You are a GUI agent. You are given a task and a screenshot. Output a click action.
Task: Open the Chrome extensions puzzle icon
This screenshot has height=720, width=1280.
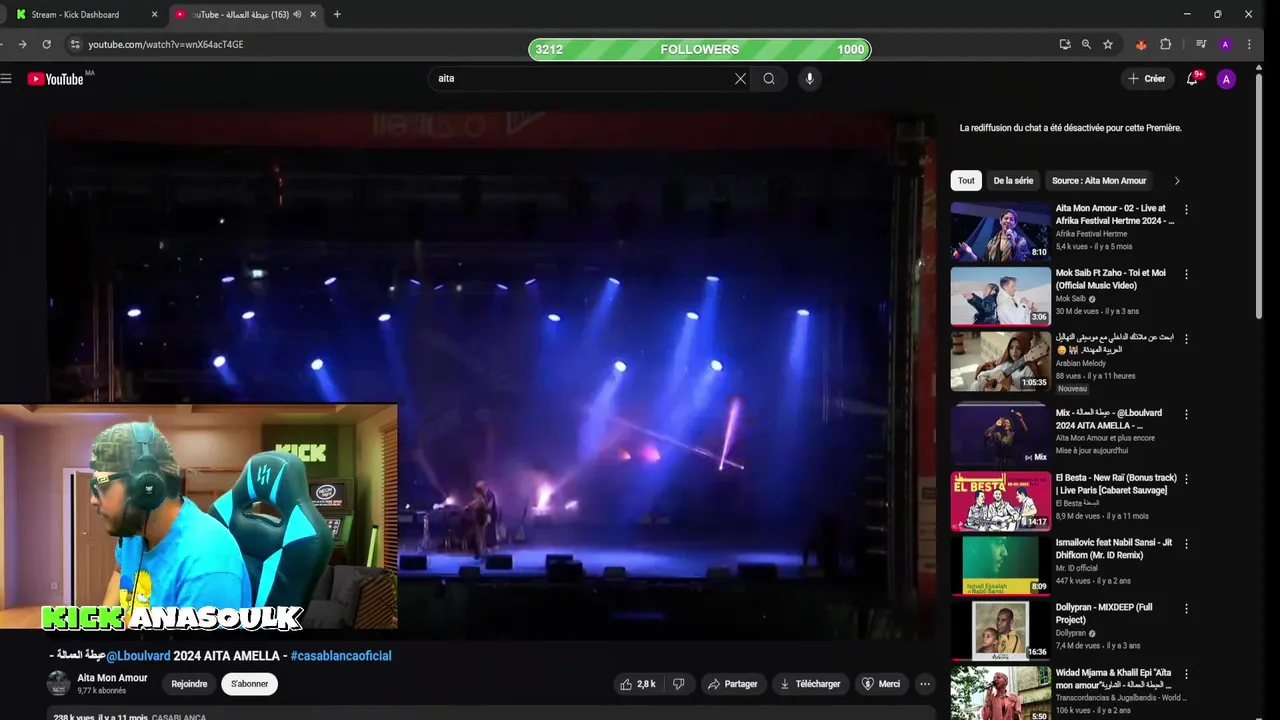coord(1165,45)
